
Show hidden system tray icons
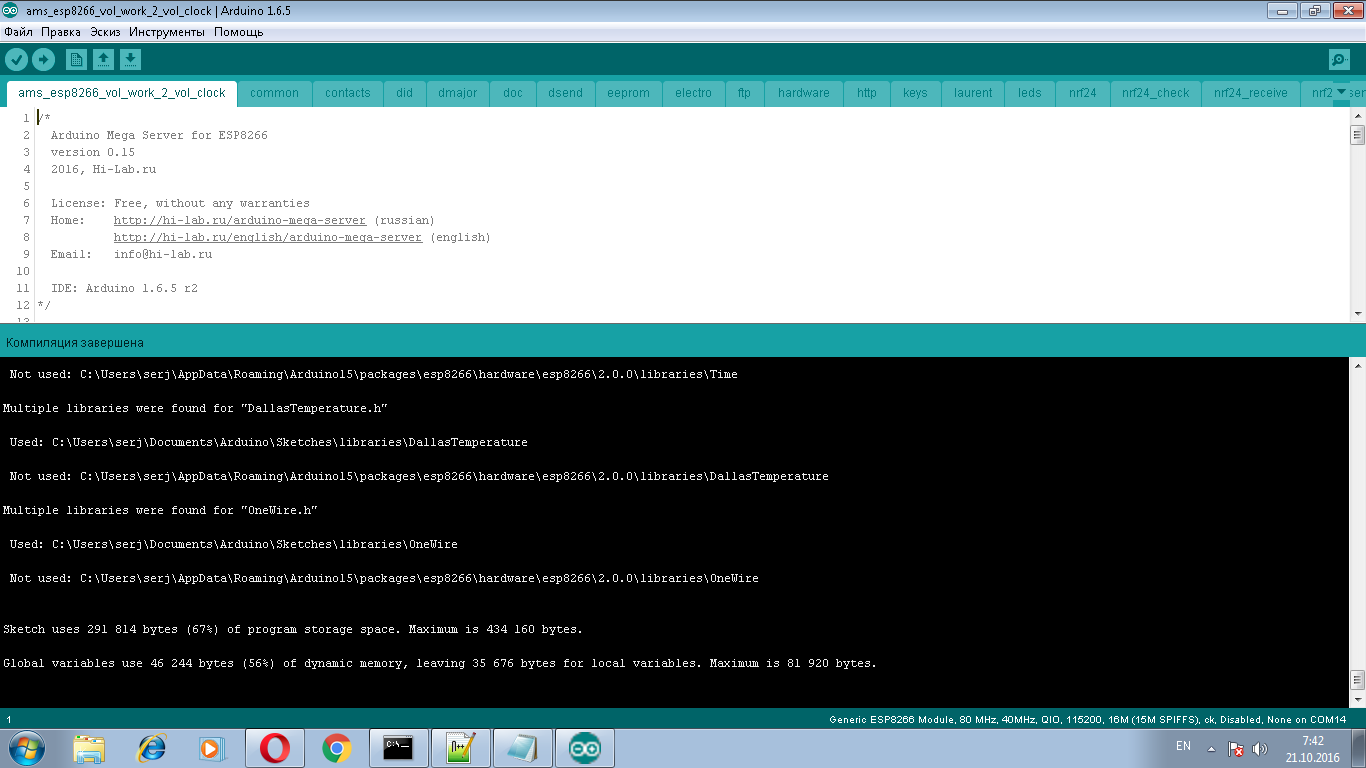click(x=1211, y=748)
